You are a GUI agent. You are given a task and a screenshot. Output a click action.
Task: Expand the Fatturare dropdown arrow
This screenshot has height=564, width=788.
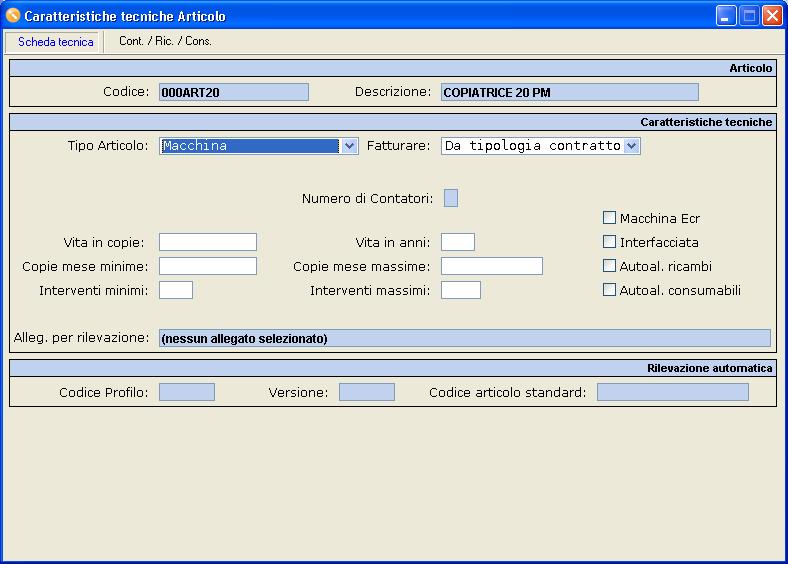point(631,146)
